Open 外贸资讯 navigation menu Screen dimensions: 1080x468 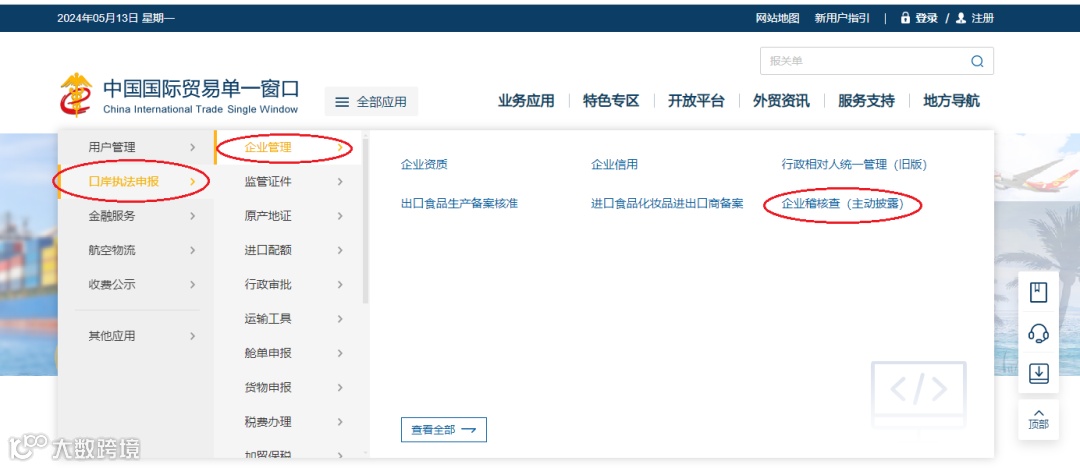pyautogui.click(x=781, y=101)
